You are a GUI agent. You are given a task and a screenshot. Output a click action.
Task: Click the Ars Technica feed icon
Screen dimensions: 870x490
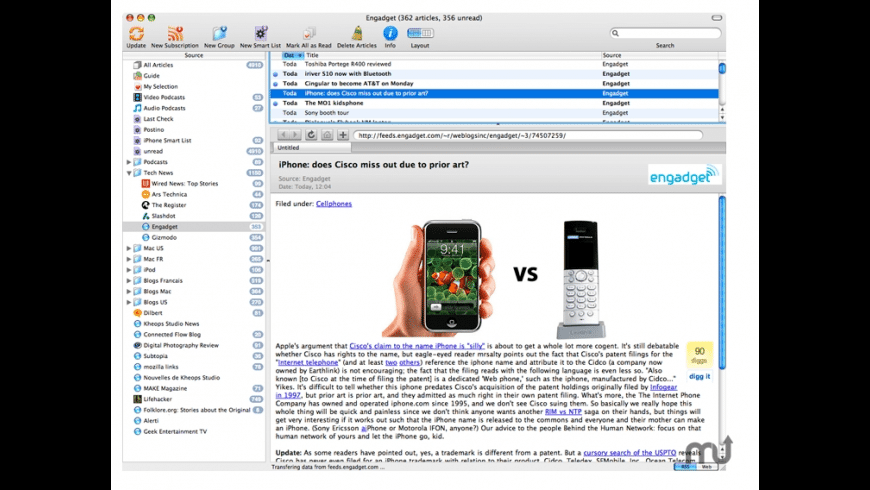[x=145, y=194]
